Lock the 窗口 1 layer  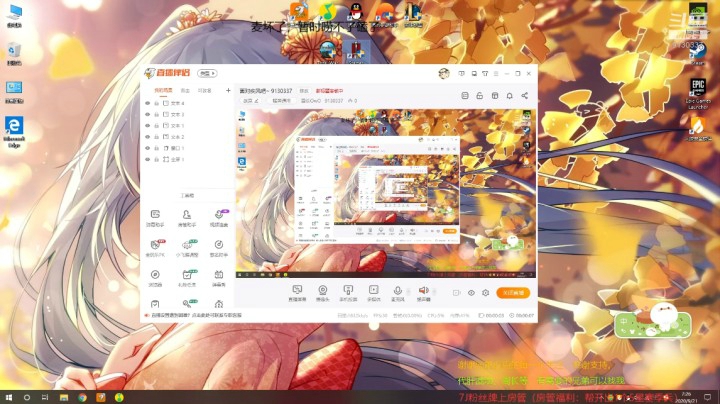(157, 148)
